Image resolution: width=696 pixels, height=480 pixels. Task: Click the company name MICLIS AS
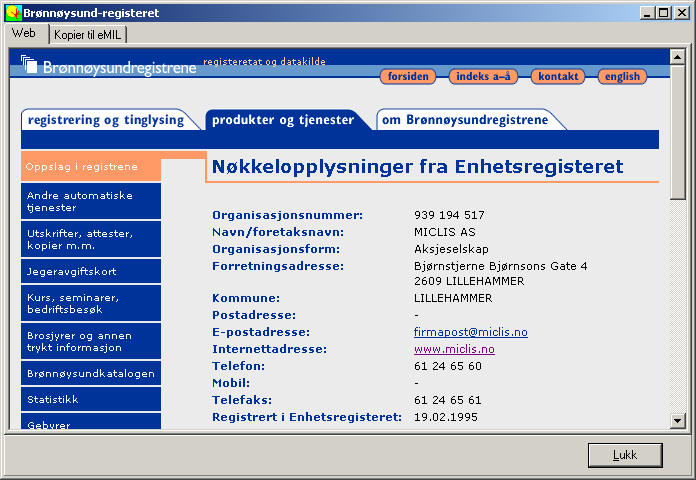tap(445, 232)
